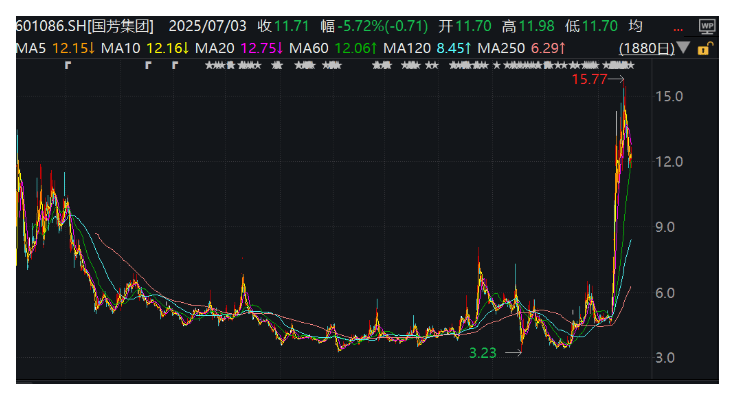730x395 pixels.
Task: Toggle the yellow unlock padlock icon
Action: 705,48
